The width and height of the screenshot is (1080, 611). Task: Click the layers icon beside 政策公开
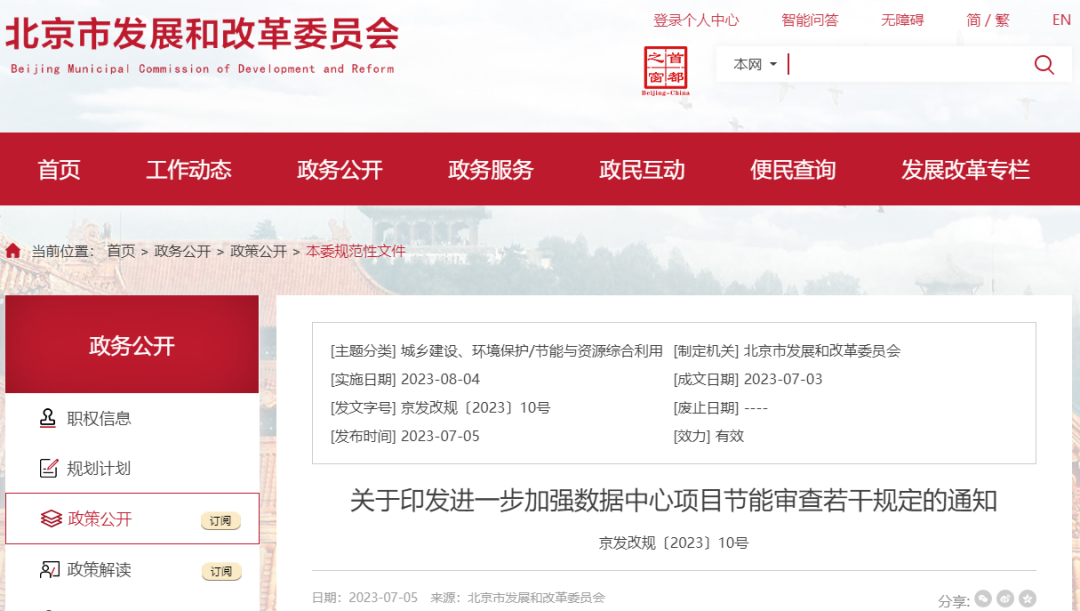50,519
